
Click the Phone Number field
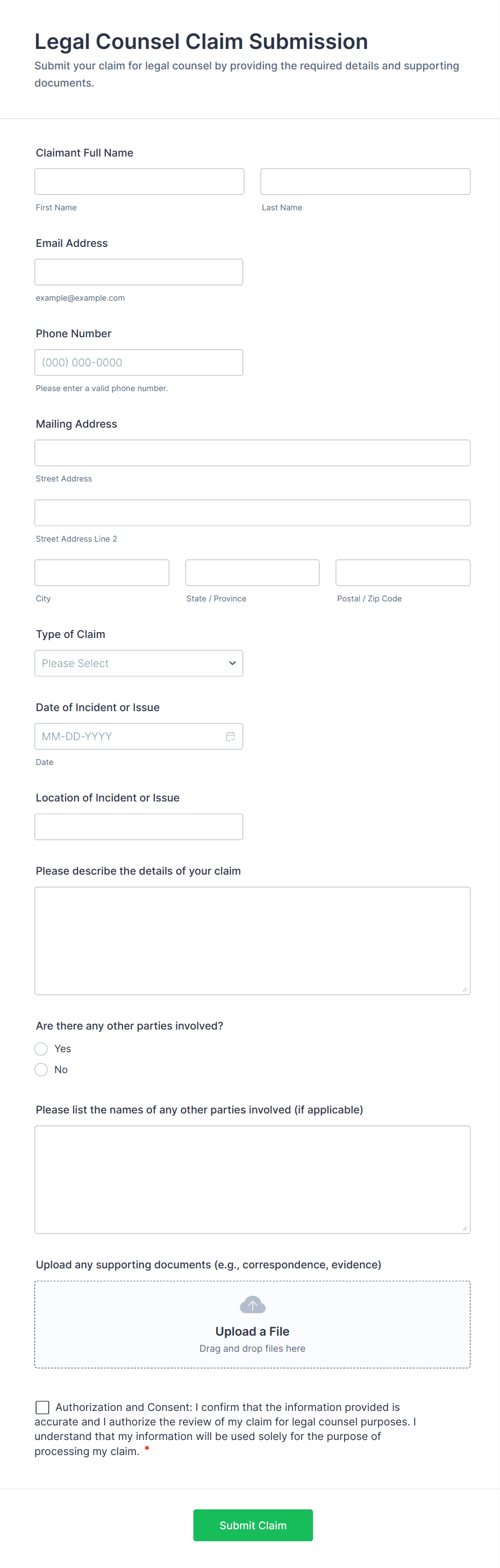click(x=139, y=361)
